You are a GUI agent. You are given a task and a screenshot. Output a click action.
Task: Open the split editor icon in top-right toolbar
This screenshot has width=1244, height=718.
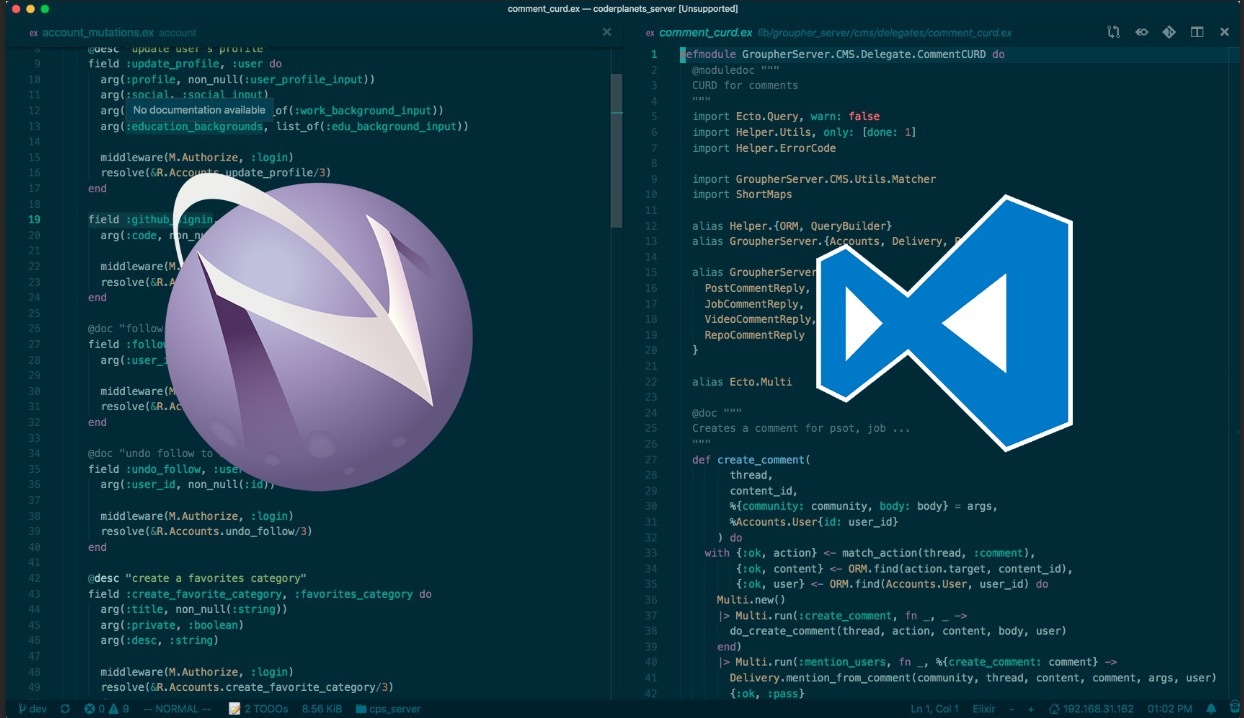click(x=1197, y=31)
